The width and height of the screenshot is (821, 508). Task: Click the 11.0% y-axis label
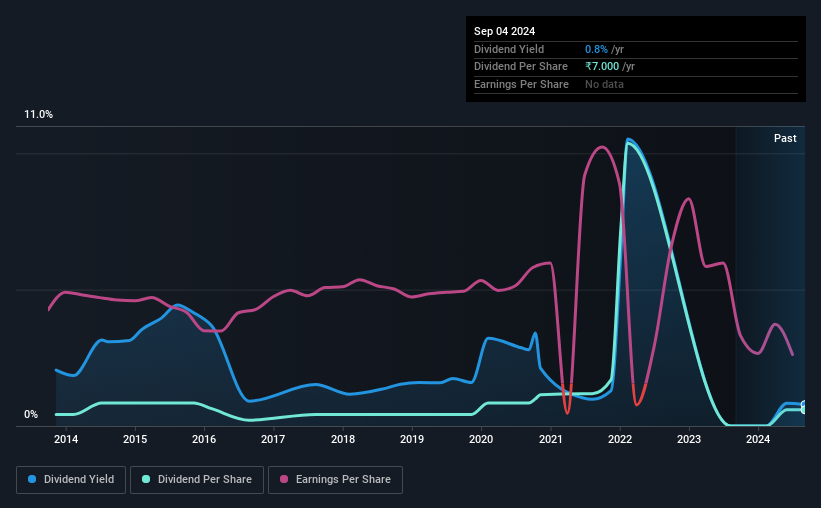(x=39, y=115)
